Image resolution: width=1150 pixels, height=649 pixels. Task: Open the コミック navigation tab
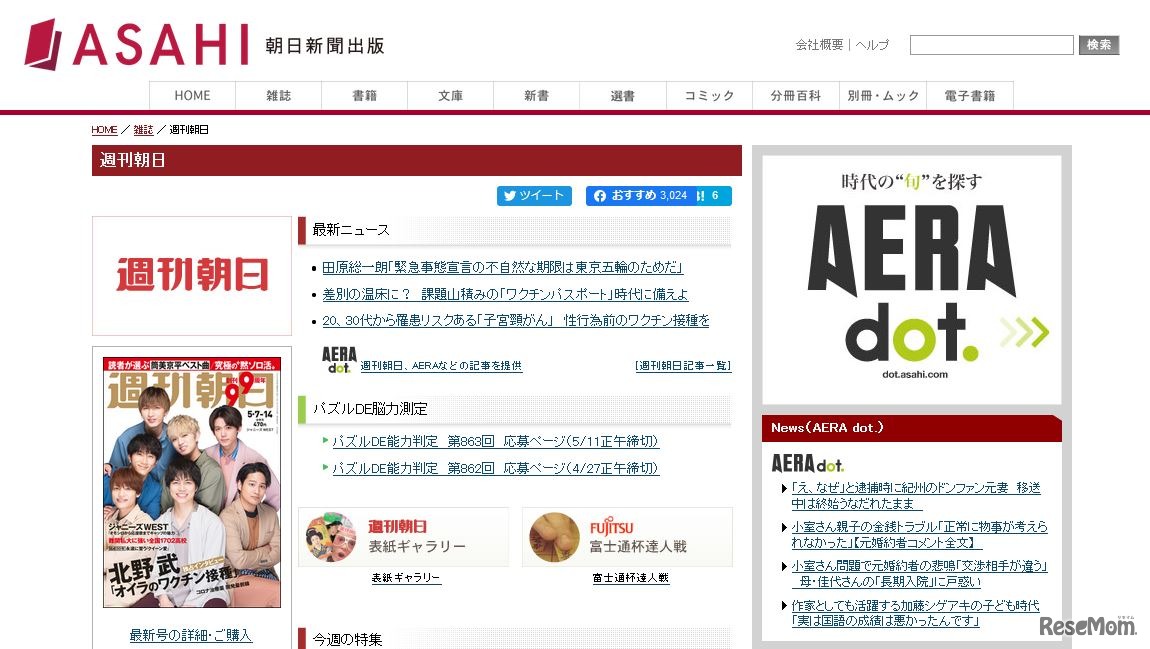pos(709,95)
